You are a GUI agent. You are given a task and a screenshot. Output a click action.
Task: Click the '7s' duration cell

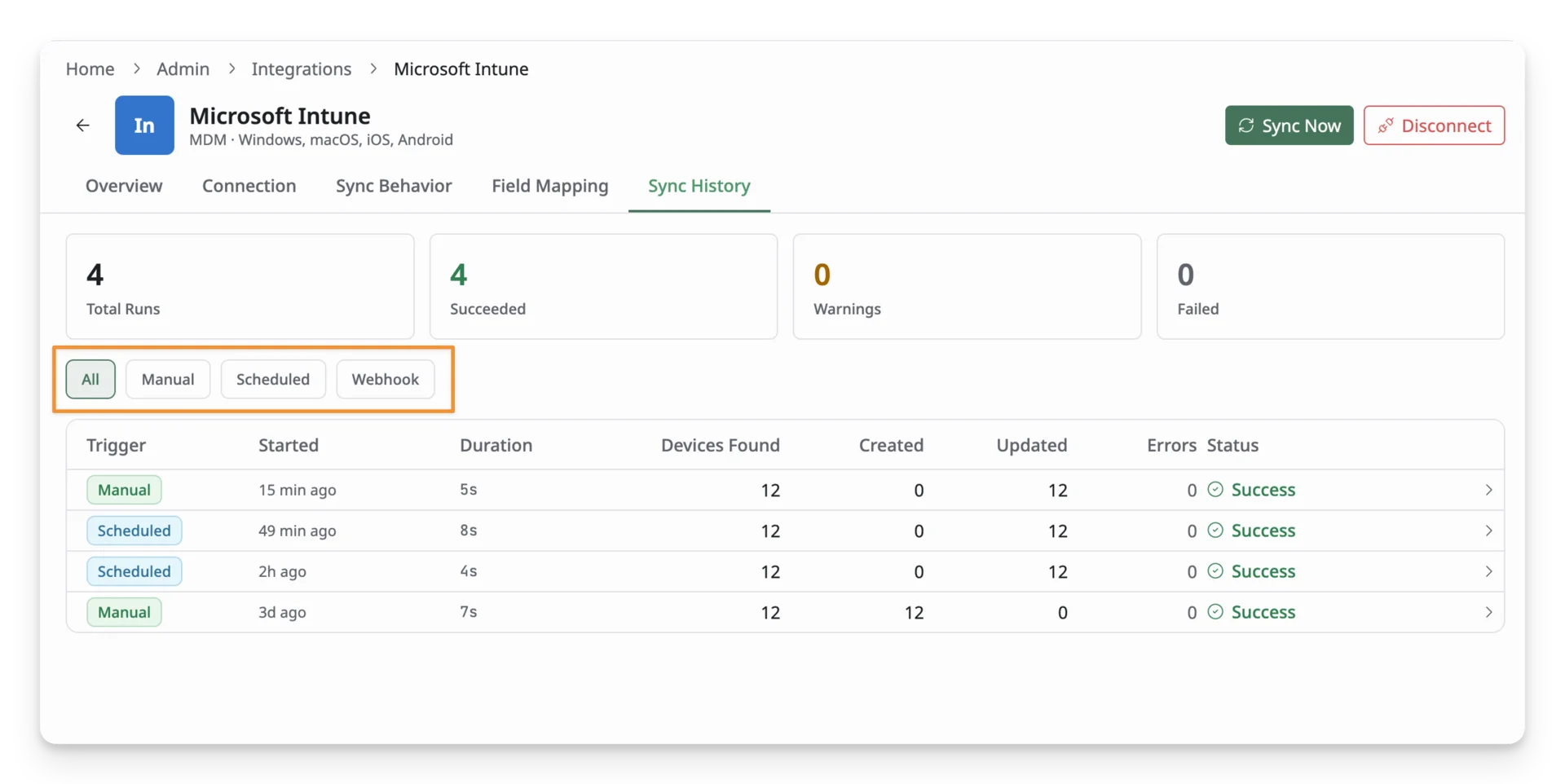click(x=469, y=612)
